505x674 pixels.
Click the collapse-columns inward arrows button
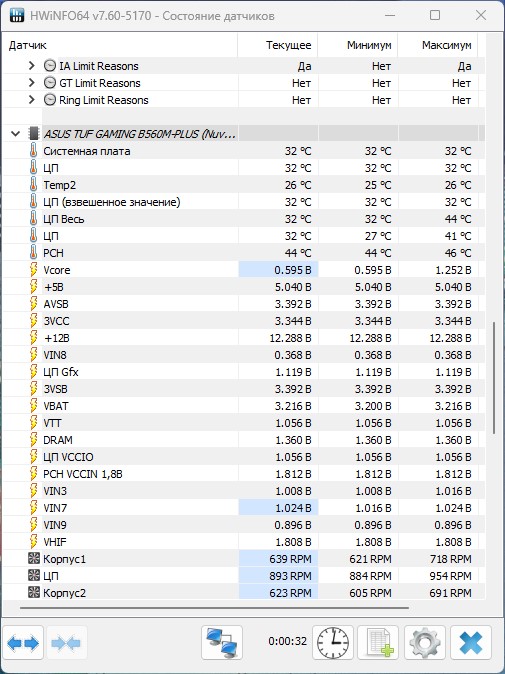click(66, 643)
